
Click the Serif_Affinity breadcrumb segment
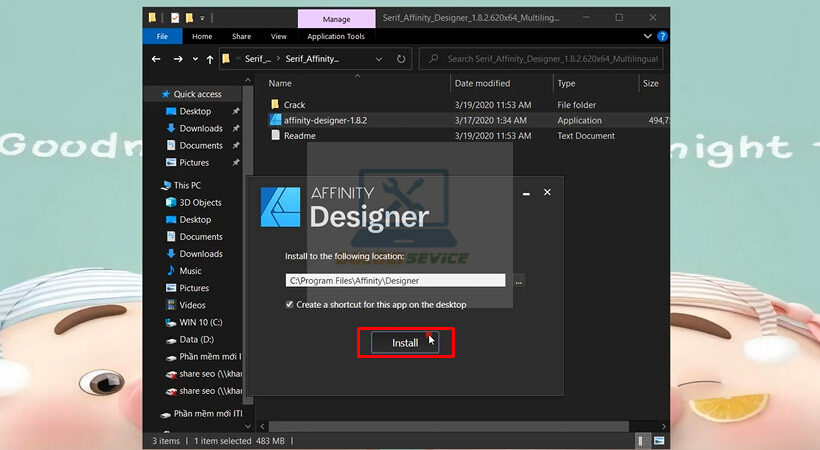[312, 59]
